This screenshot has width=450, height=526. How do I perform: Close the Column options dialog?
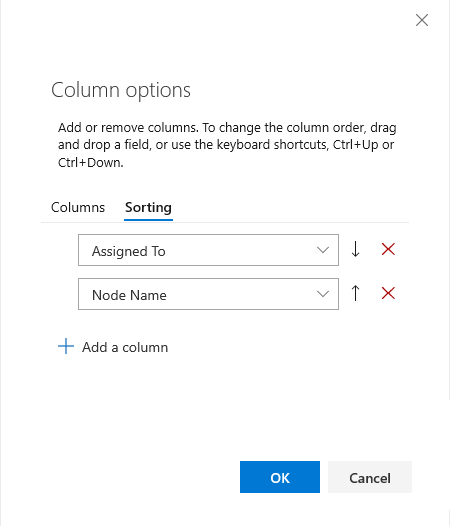422,20
